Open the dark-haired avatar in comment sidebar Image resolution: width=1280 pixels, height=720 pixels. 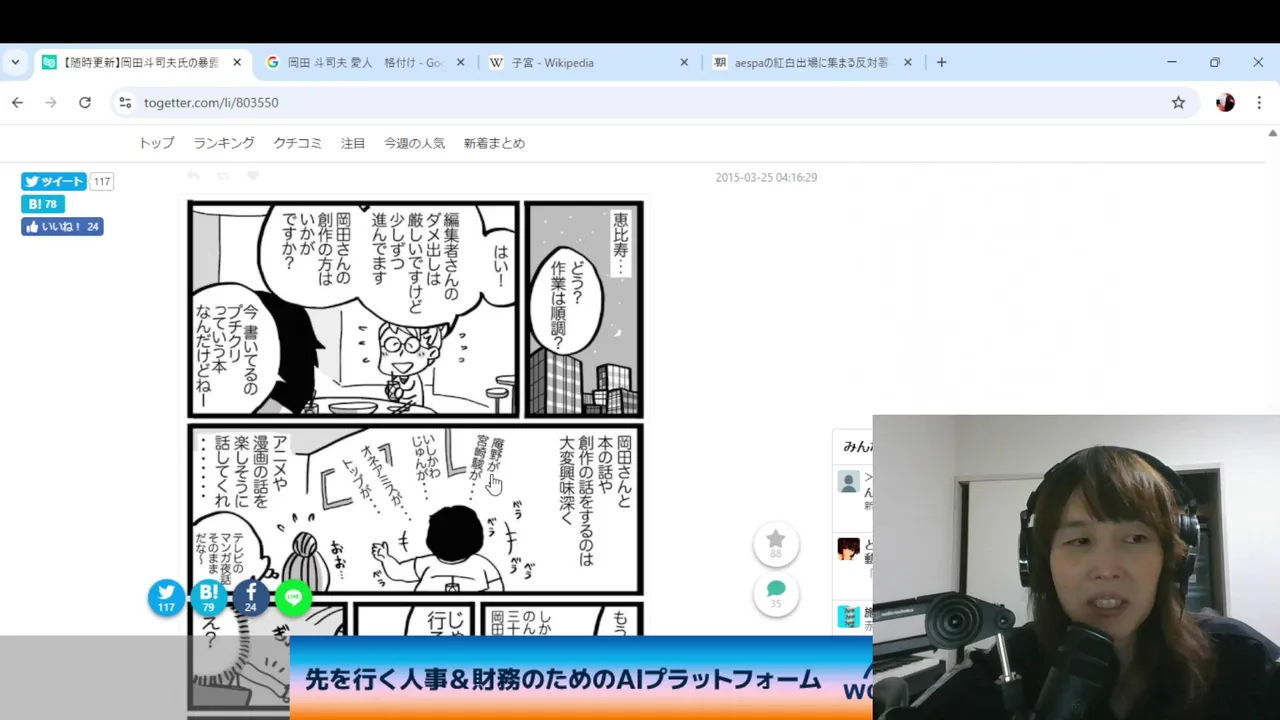tap(849, 549)
